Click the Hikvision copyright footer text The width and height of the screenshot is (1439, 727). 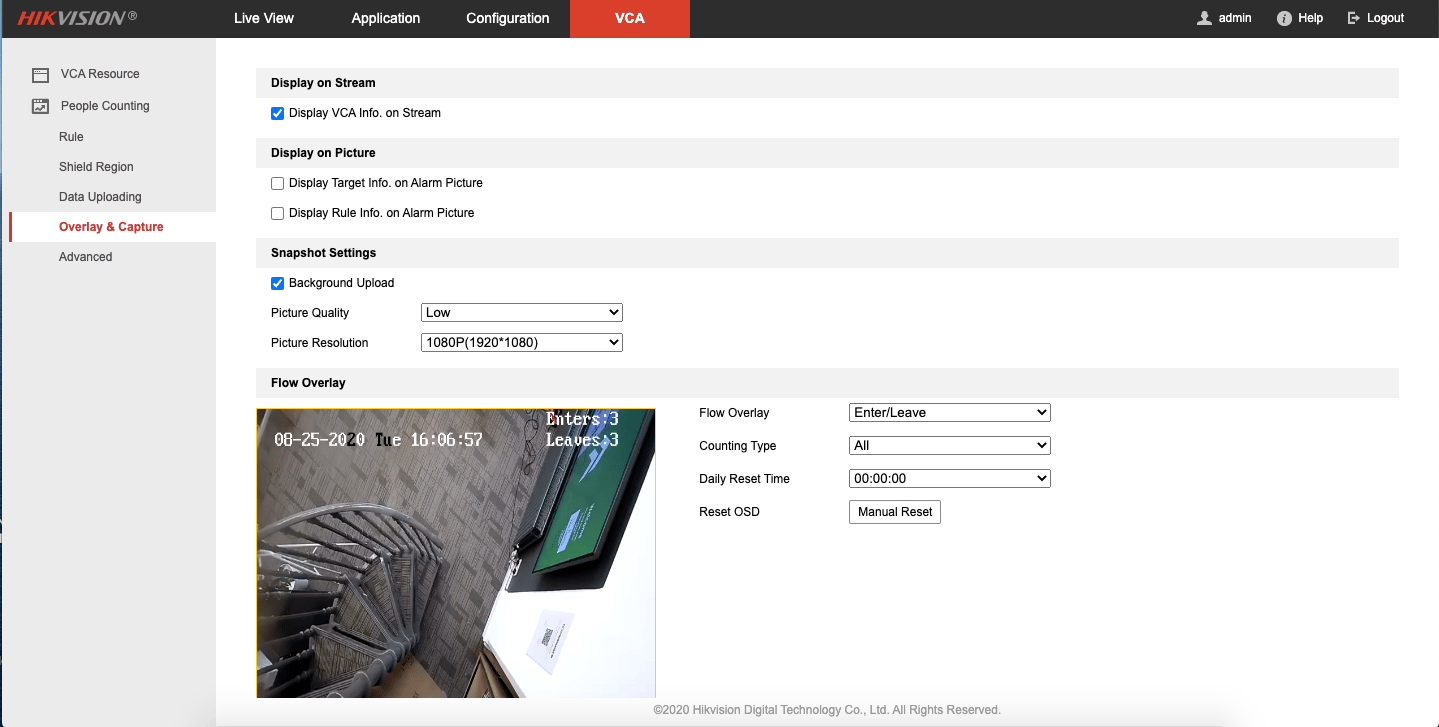827,710
